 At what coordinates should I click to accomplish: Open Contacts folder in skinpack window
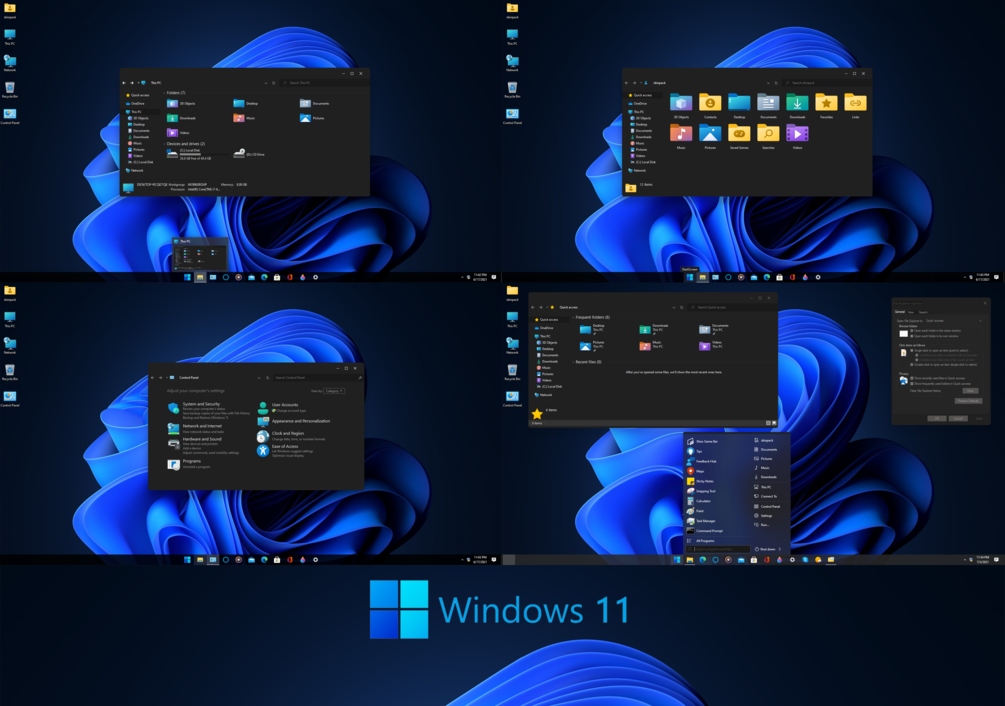[x=710, y=106]
